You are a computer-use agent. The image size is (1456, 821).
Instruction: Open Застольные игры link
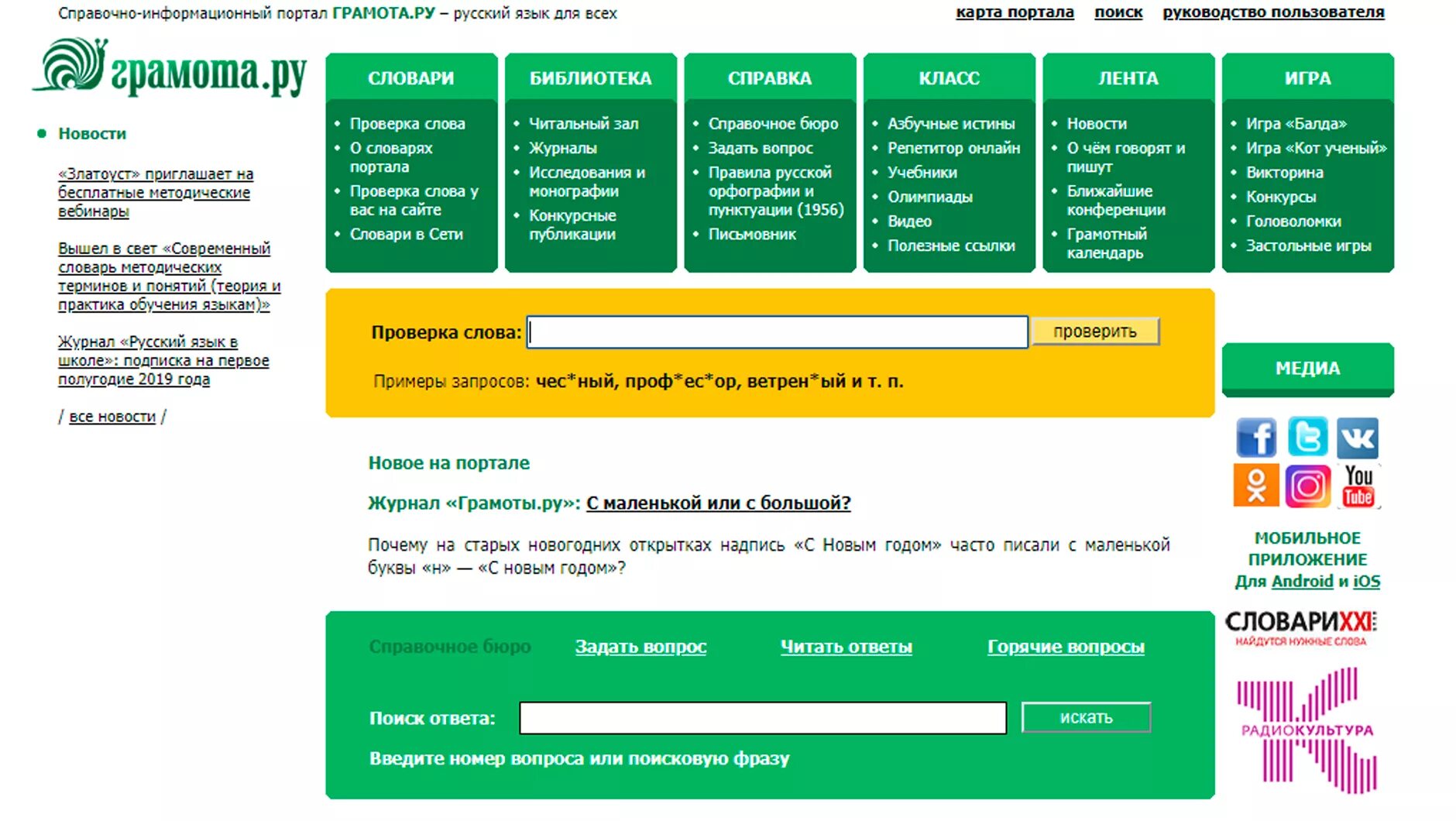(x=1309, y=246)
